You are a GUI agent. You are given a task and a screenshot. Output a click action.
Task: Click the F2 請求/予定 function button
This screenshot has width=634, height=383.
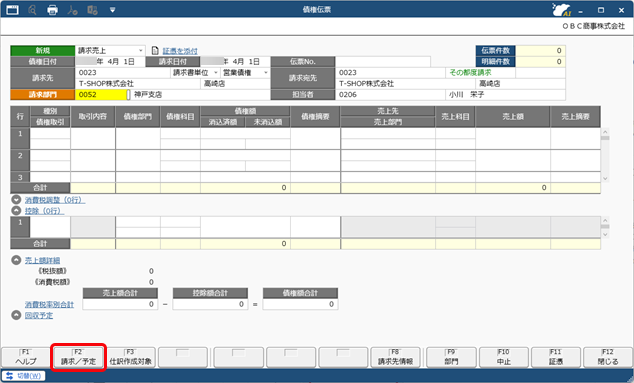(78, 357)
